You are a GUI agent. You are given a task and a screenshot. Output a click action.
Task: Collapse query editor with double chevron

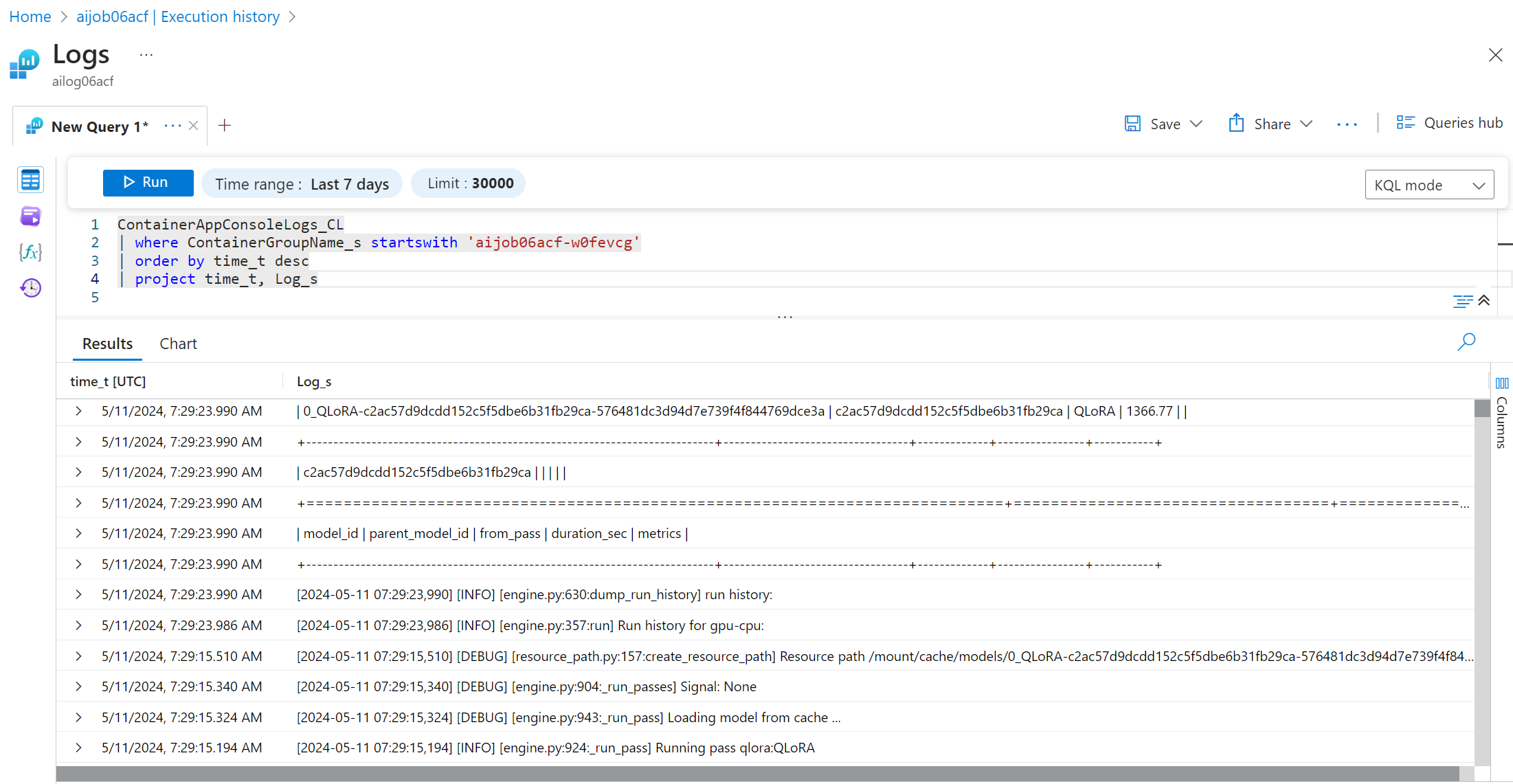click(x=1484, y=300)
